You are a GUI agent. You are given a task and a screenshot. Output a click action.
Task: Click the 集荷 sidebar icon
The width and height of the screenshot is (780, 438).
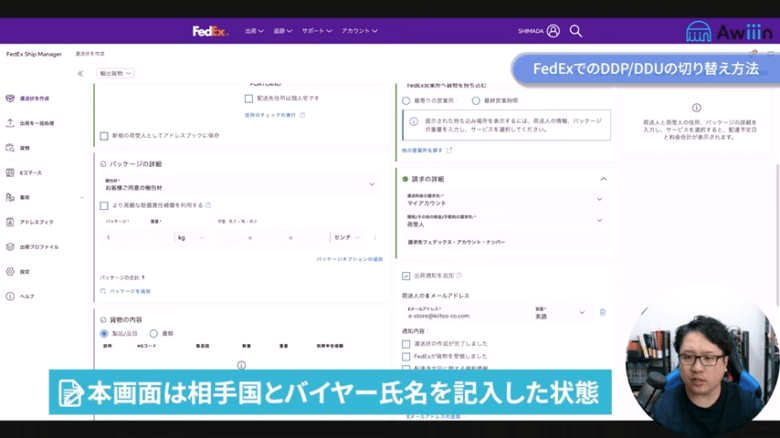pos(10,197)
